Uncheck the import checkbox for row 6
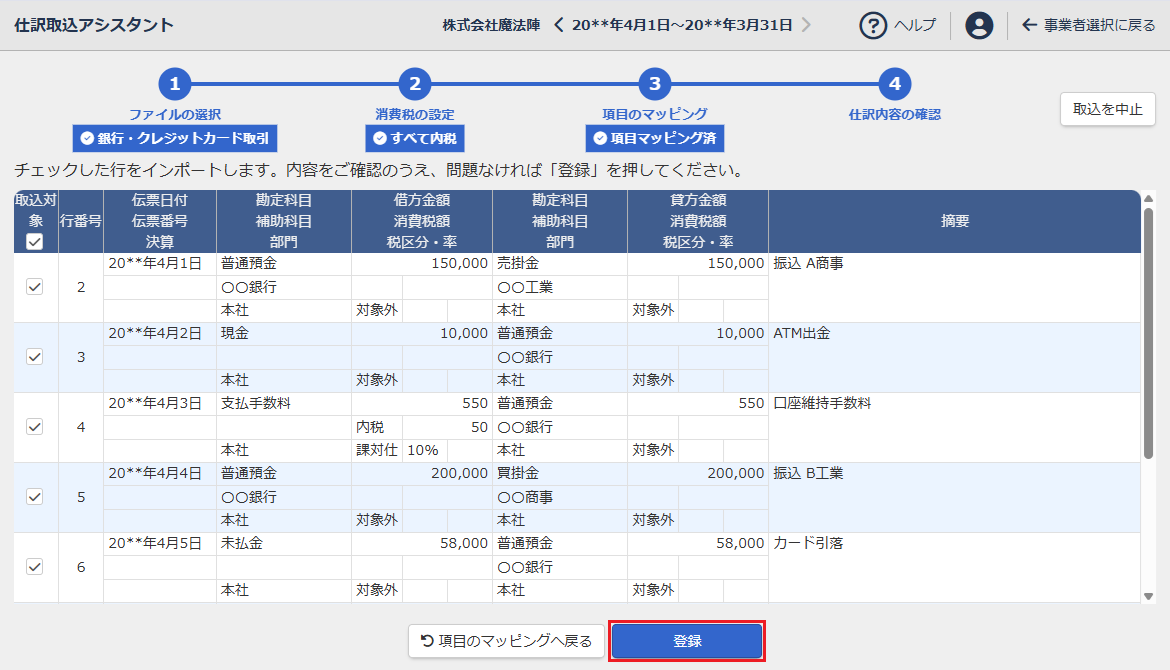This screenshot has width=1170, height=670. (x=35, y=567)
